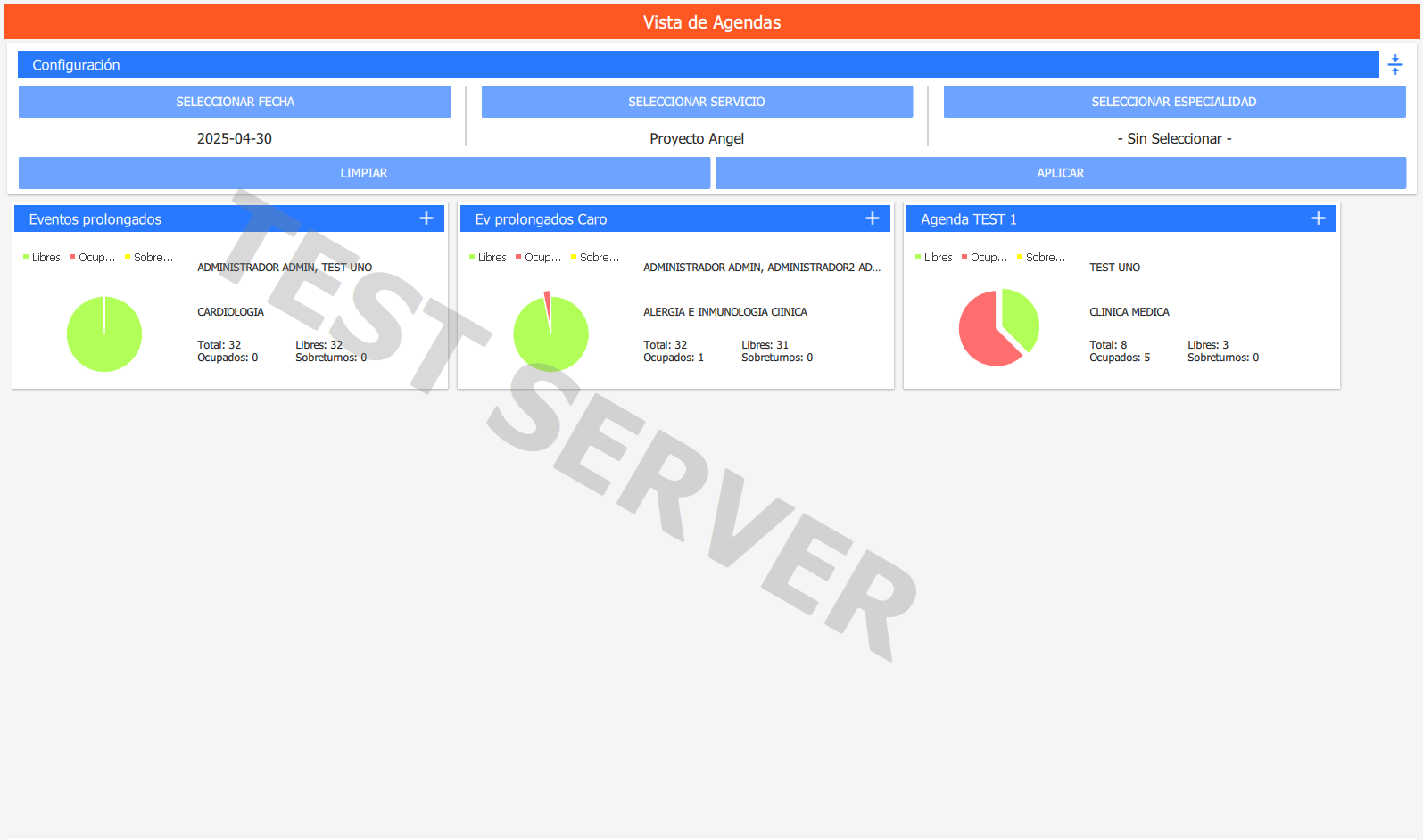The width and height of the screenshot is (1423, 840).
Task: Click the Configuración header bar
Action: point(698,65)
